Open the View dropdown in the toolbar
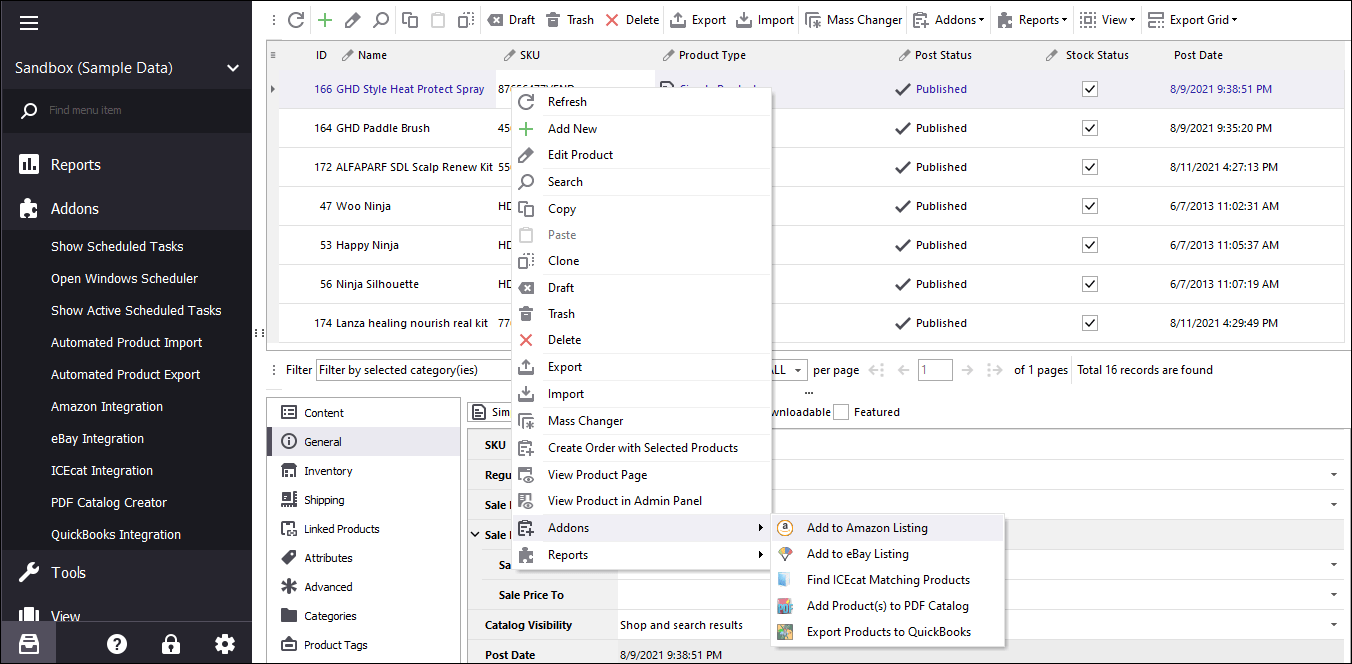 1108,20
